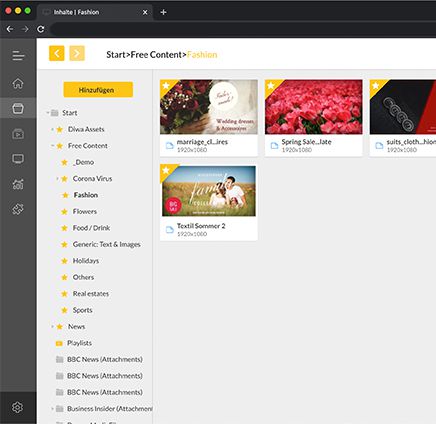Click star badge on Spring Sale thumbnail
Viewport: 436px width, 424px height.
point(271,86)
